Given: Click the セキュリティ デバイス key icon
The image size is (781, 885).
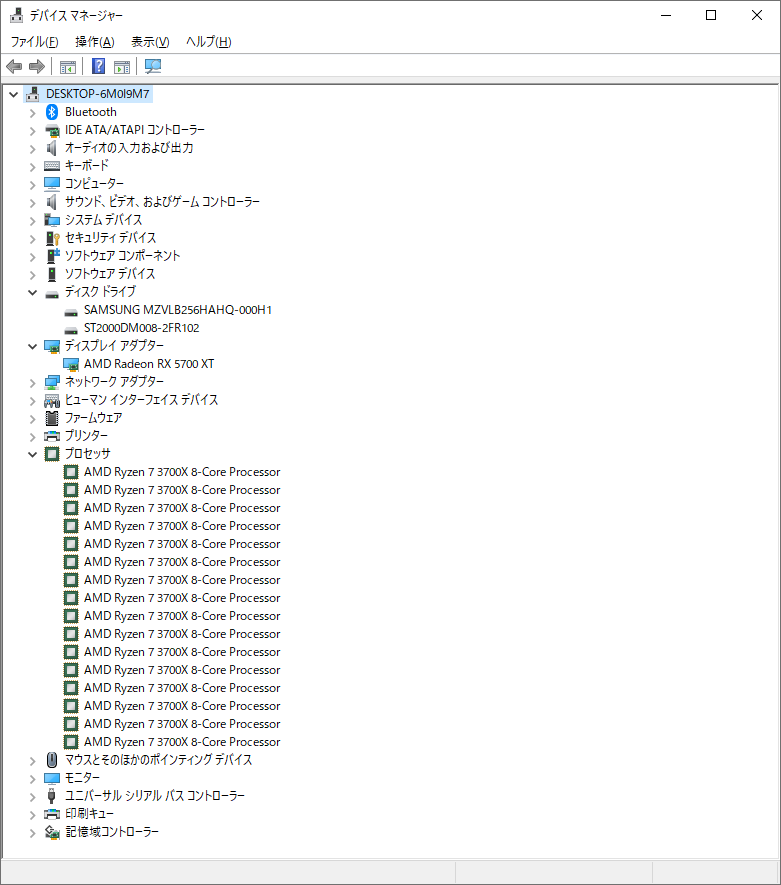Looking at the screenshot, I should coord(52,238).
